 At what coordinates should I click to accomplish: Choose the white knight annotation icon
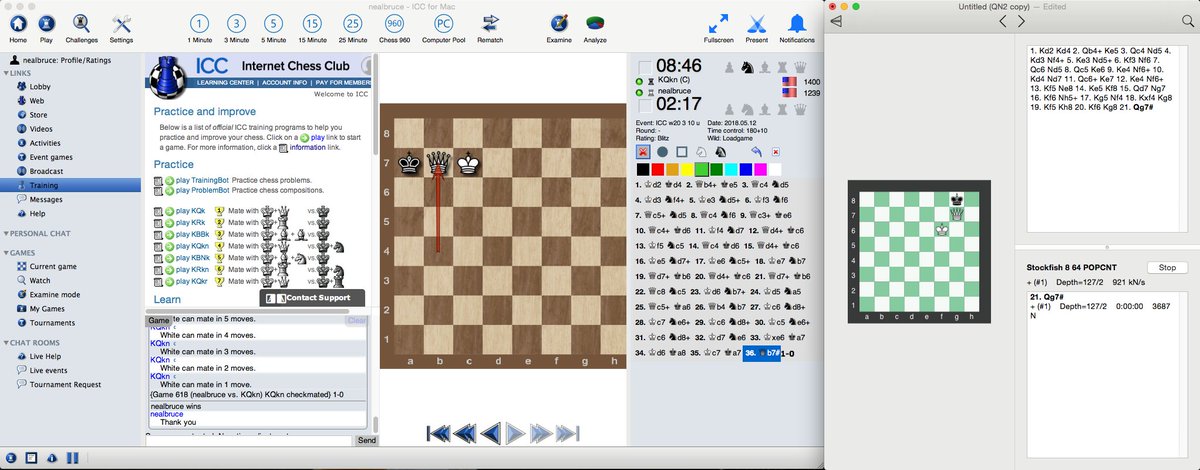[701, 152]
